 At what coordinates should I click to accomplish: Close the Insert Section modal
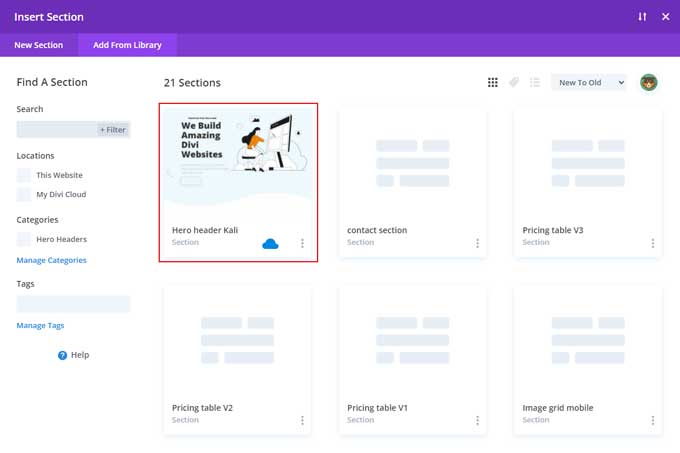point(666,17)
